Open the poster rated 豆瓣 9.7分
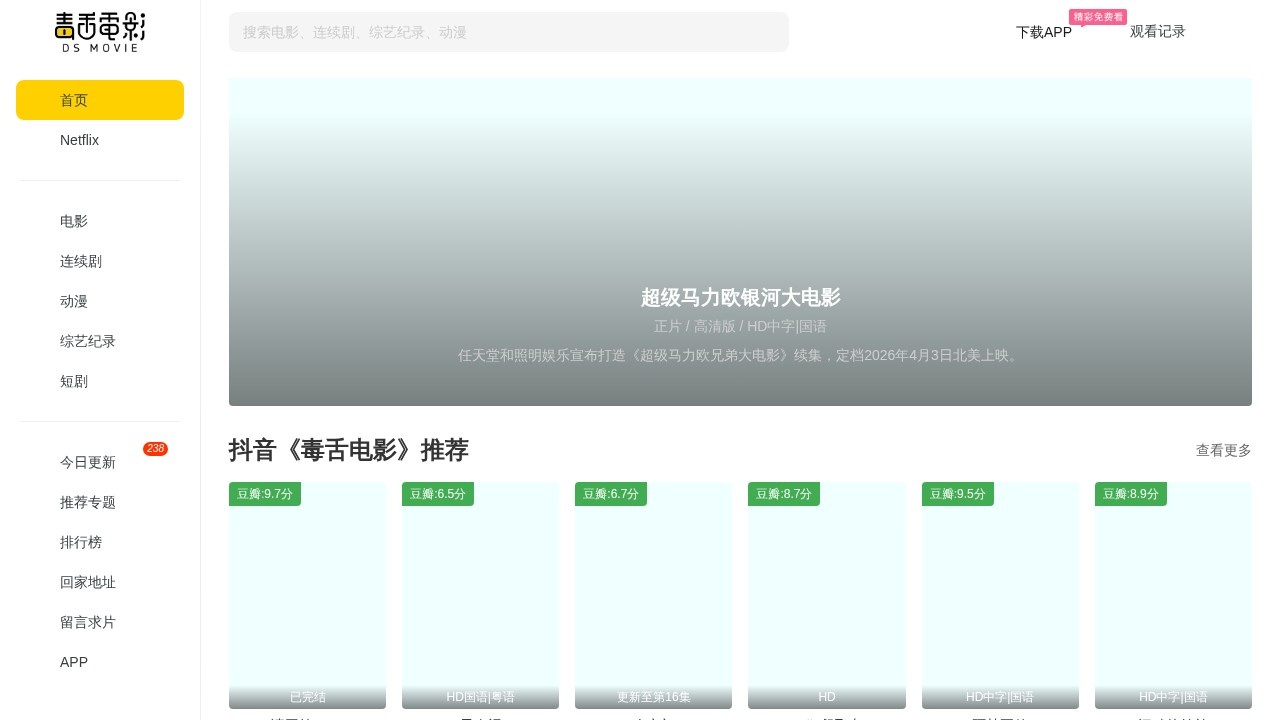Image resolution: width=1280 pixels, height=720 pixels. (x=307, y=596)
